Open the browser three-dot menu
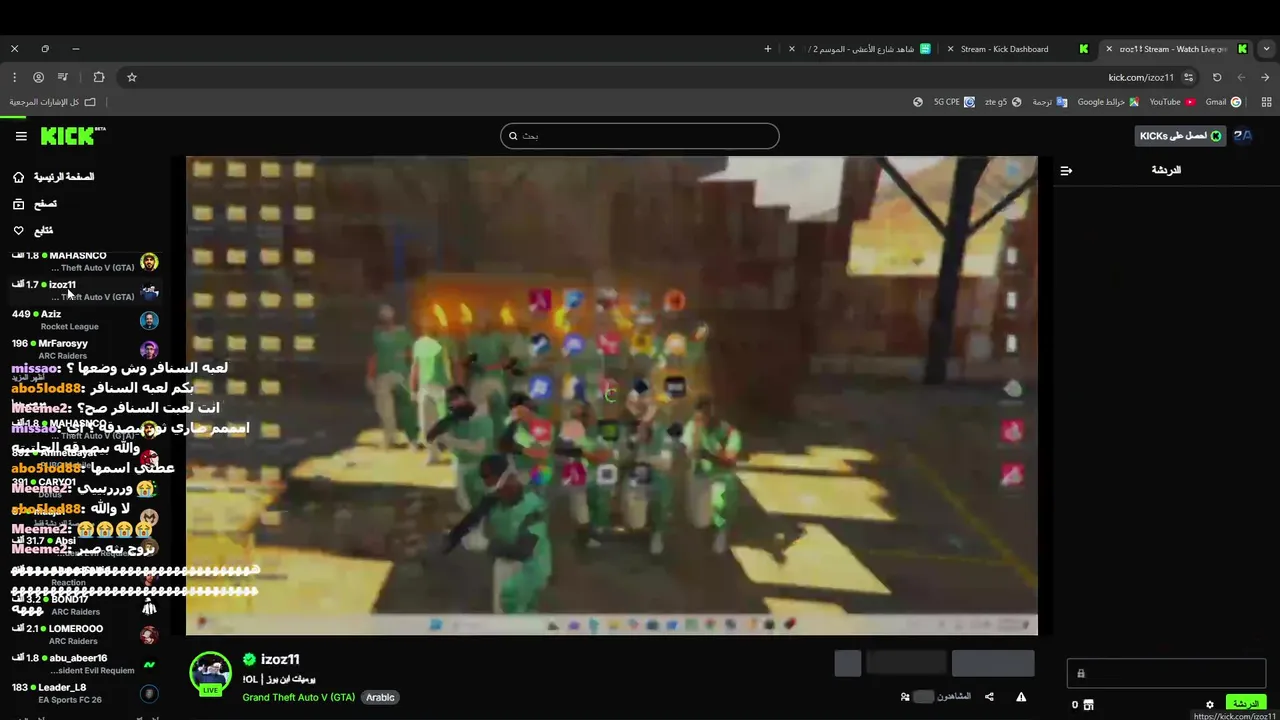The width and height of the screenshot is (1280, 720). coord(14,77)
